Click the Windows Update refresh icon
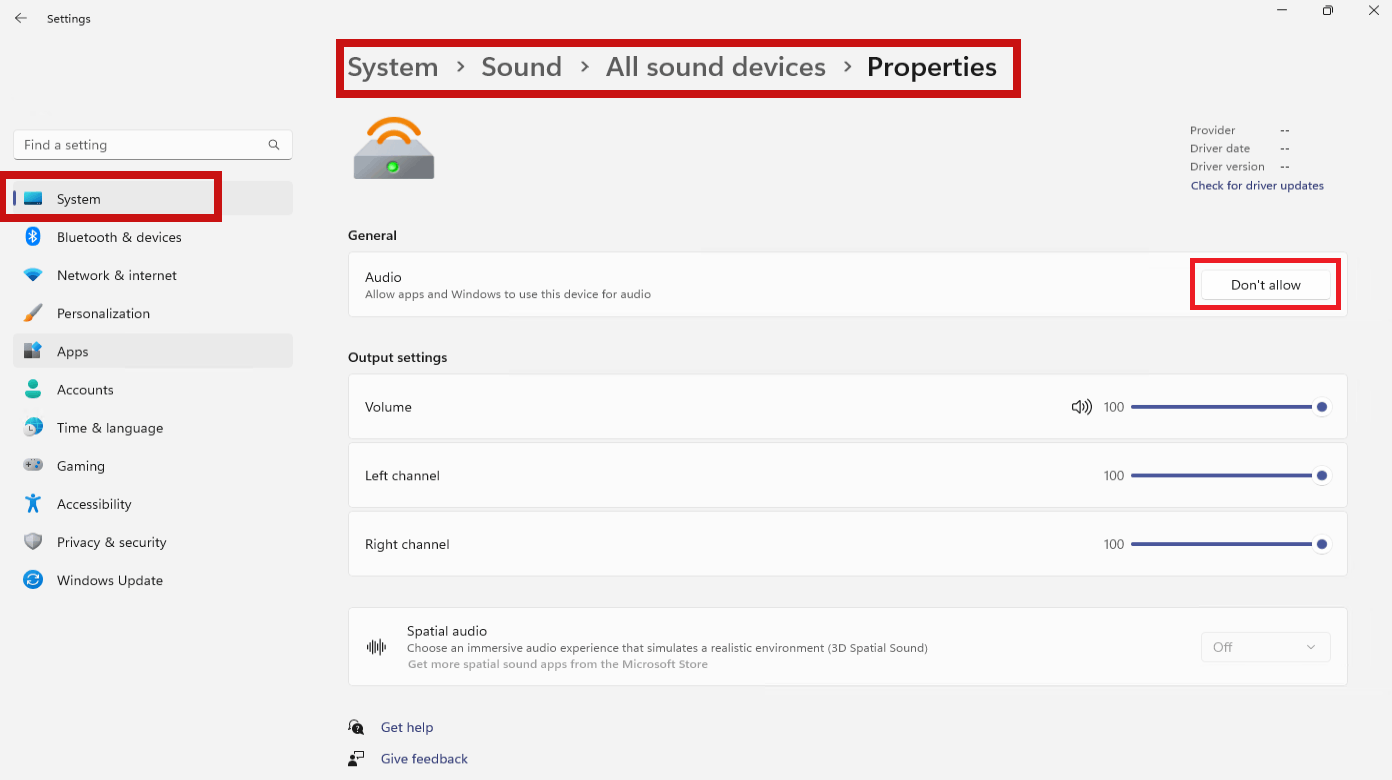 [x=33, y=579]
